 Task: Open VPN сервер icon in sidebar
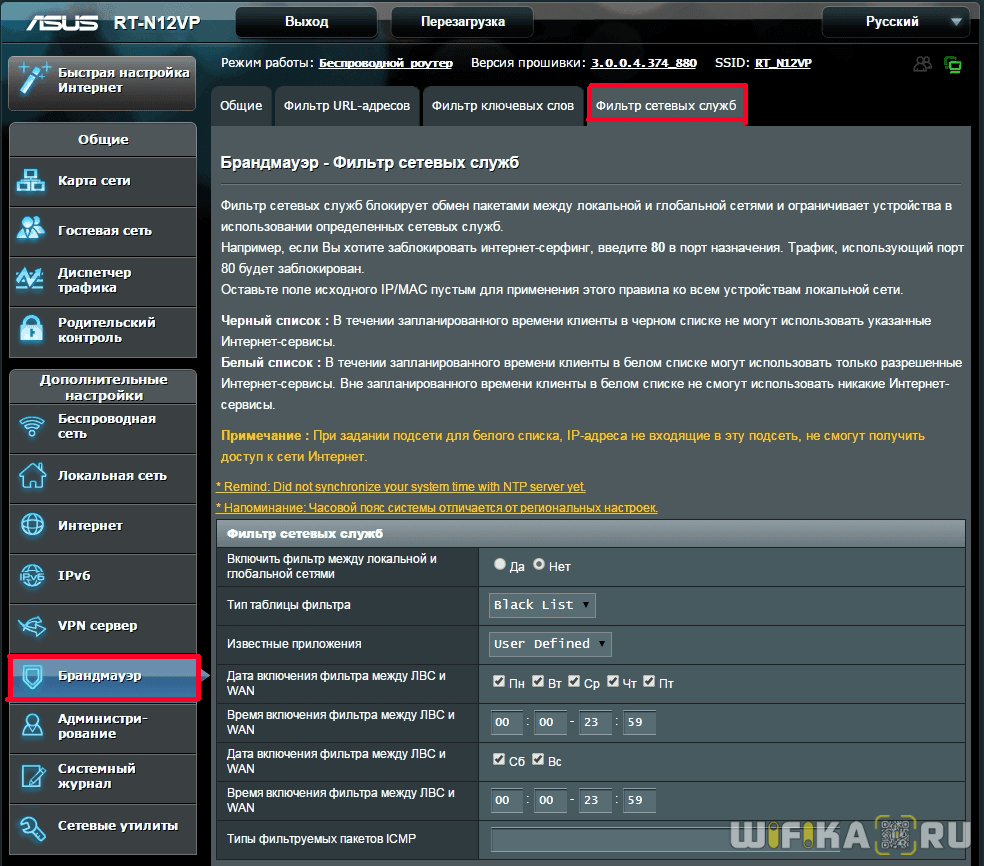32,626
